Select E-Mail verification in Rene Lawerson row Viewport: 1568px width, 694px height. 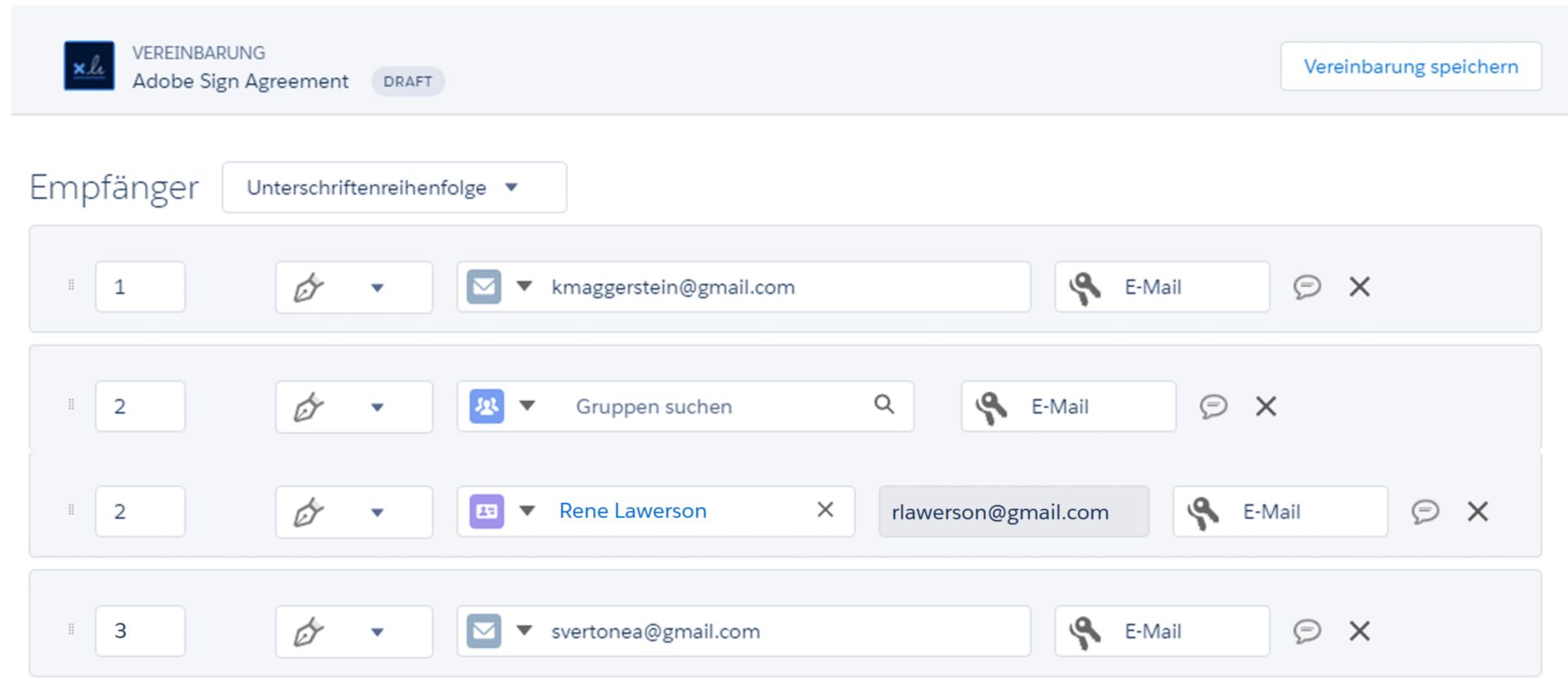1280,511
